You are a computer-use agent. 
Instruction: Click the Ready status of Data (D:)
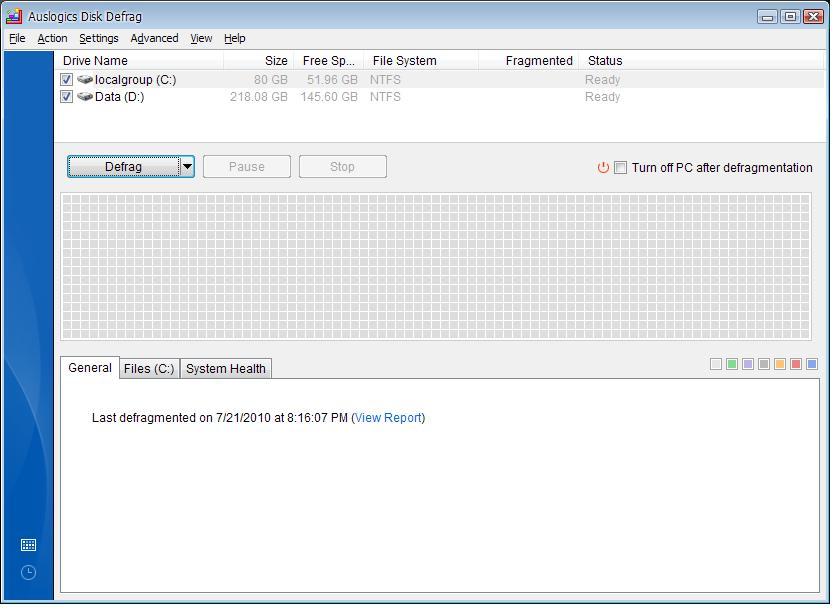coord(603,97)
